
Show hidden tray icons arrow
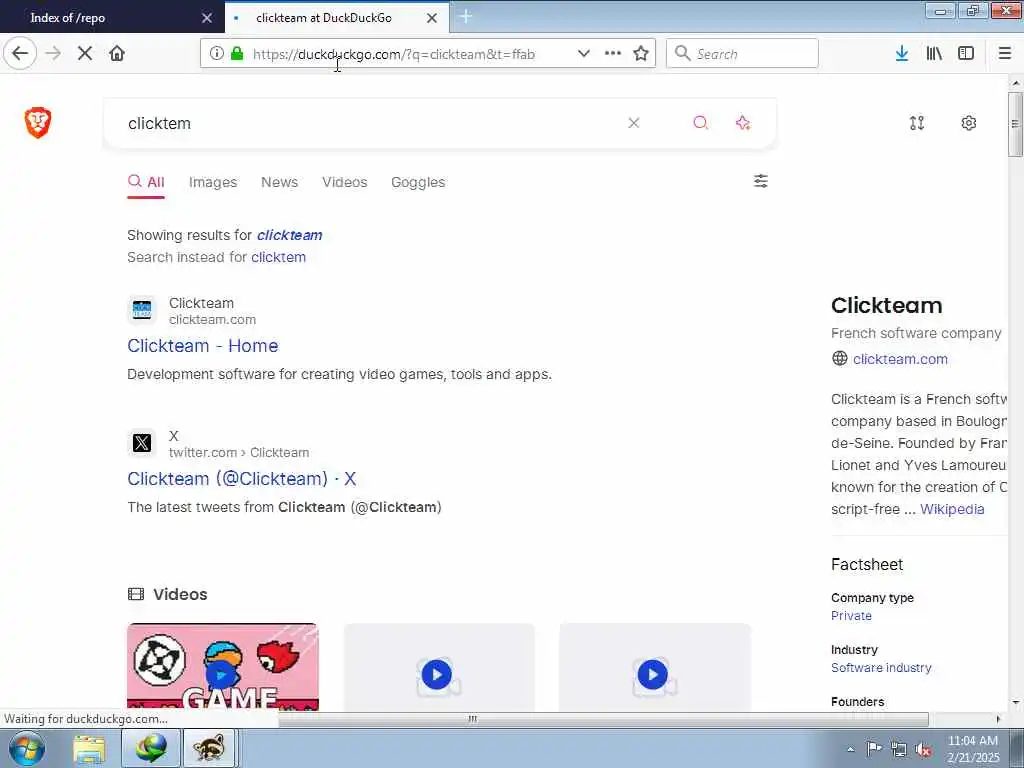tap(850, 750)
